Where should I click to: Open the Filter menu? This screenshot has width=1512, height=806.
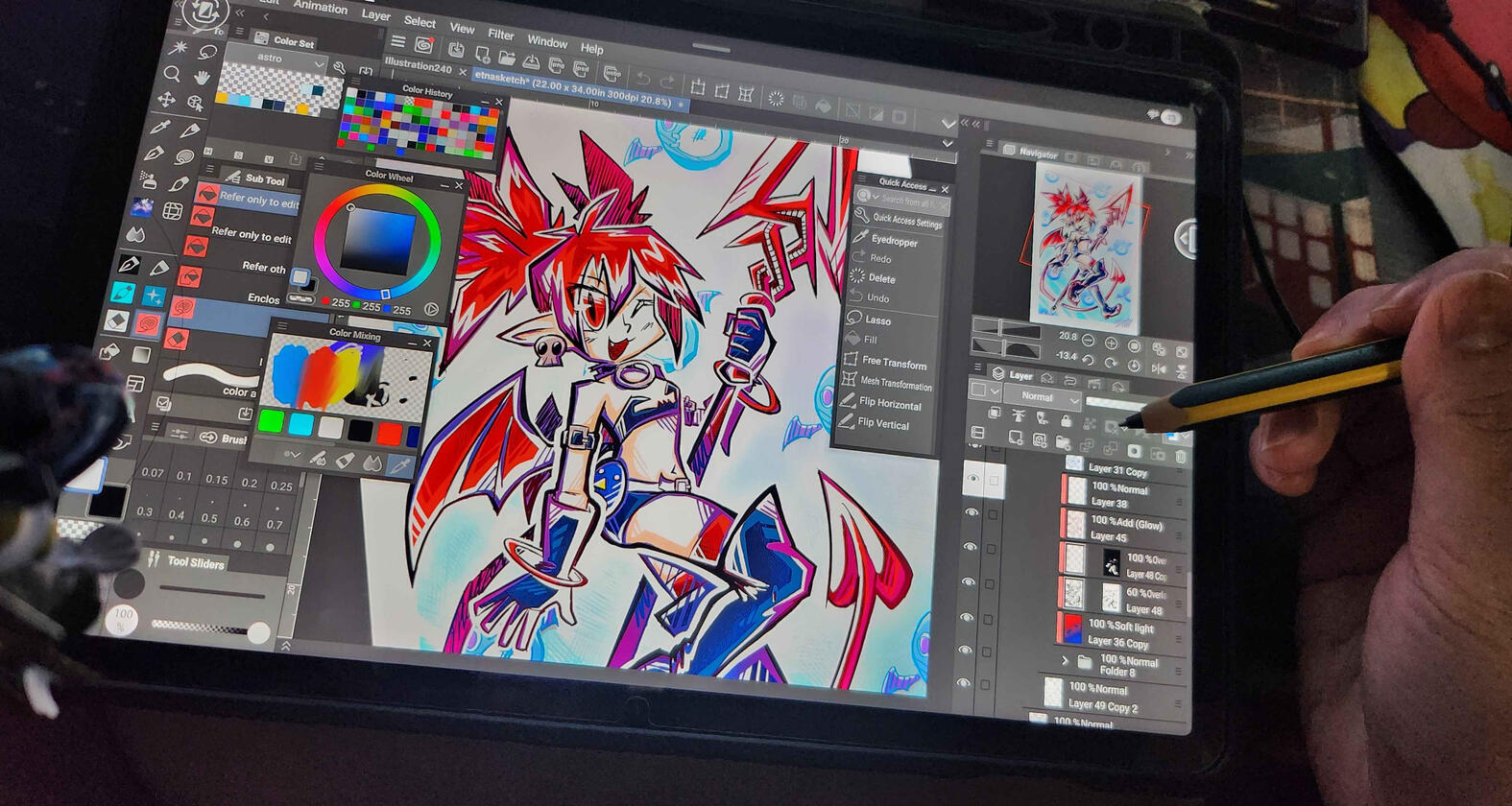point(500,34)
